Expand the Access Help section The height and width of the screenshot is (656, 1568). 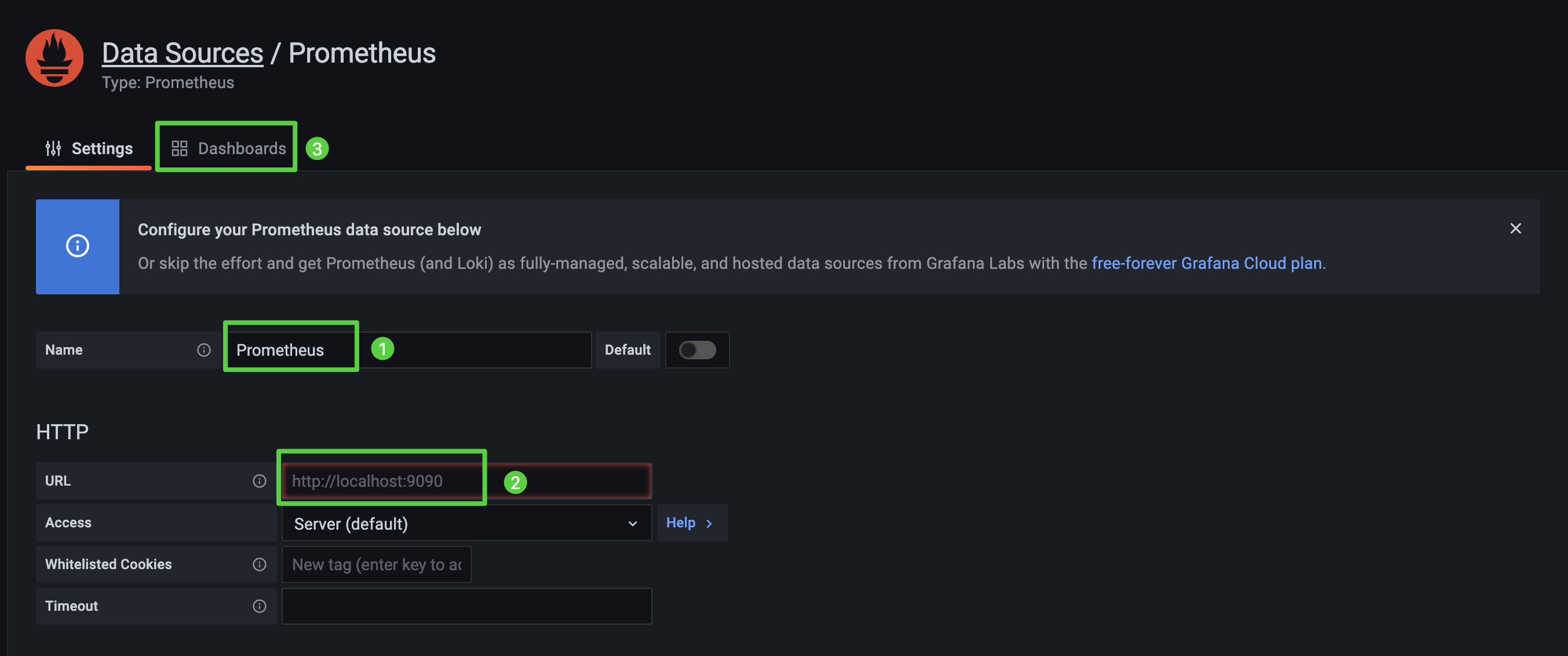point(691,523)
